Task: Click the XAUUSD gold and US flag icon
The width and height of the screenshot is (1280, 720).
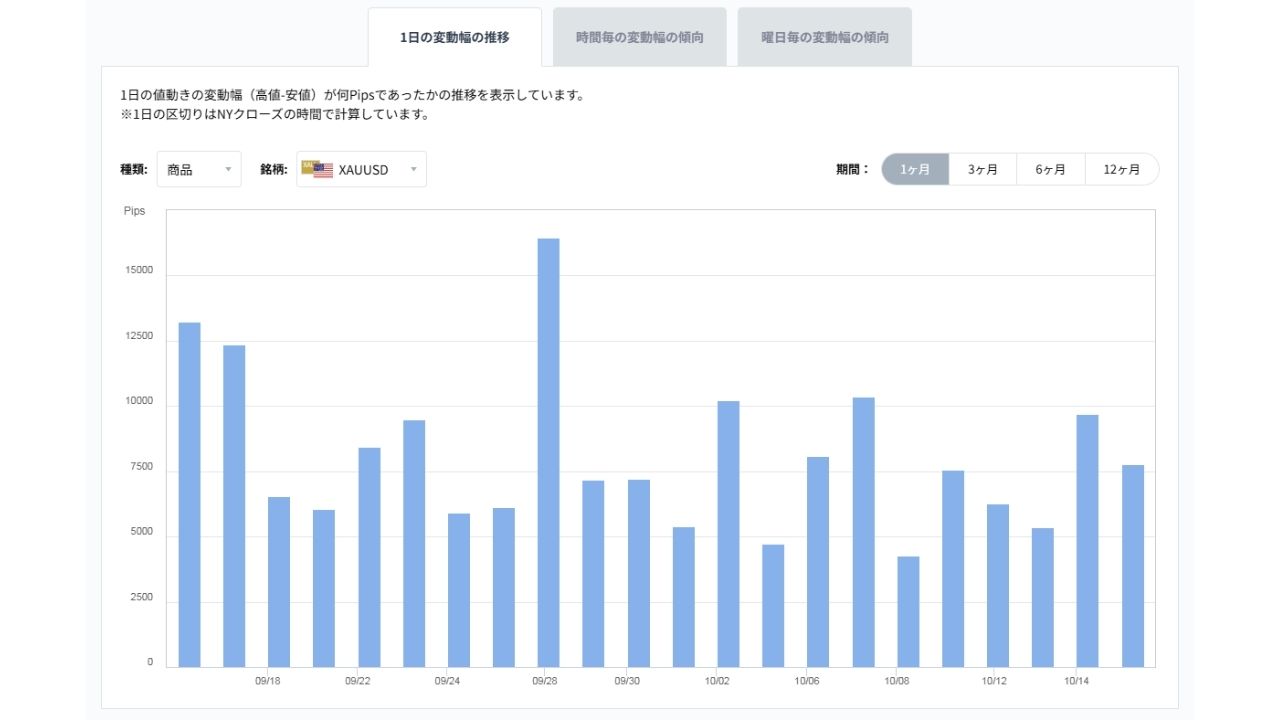Action: (317, 168)
